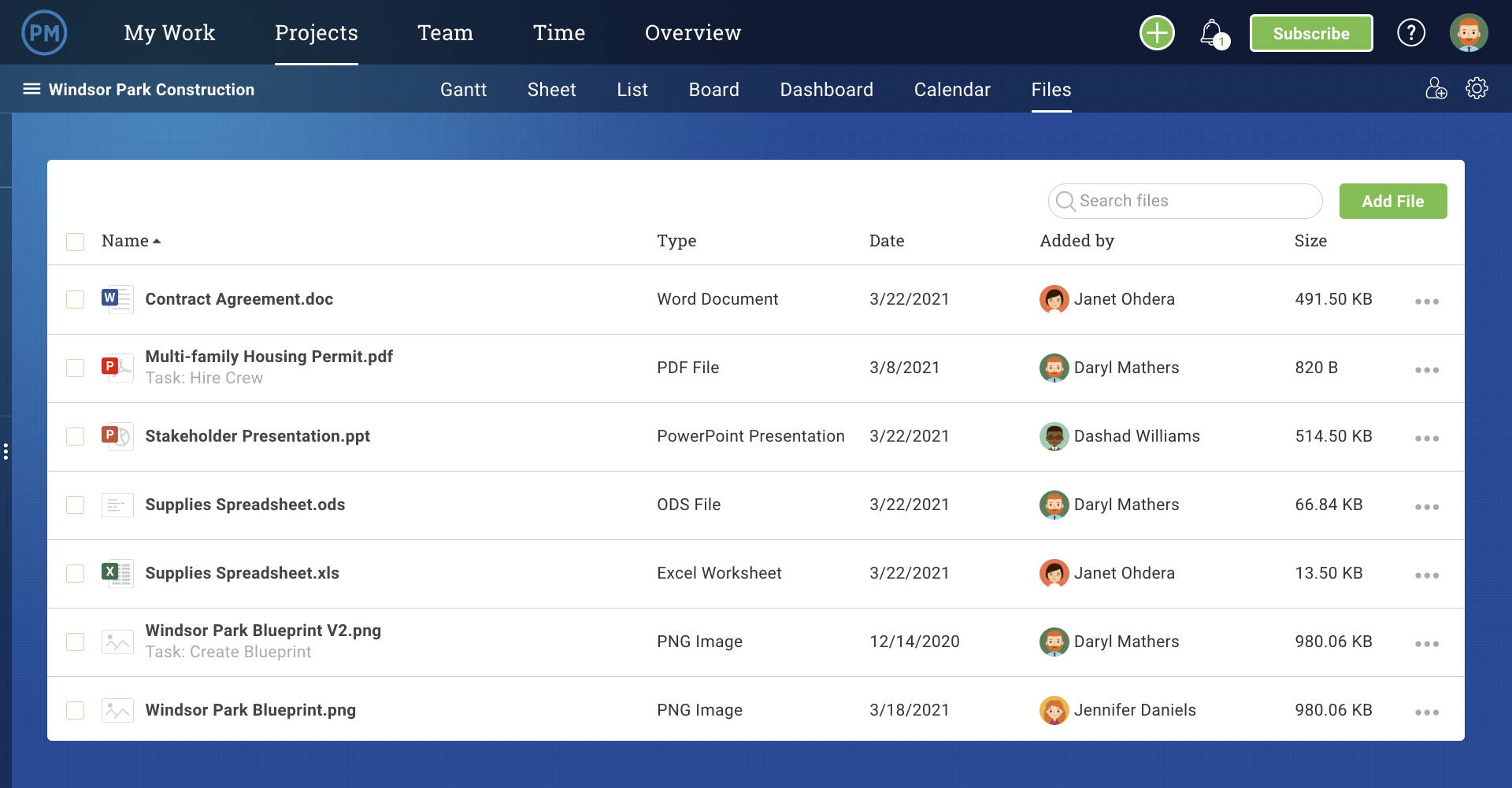Toggle the select-all files checkbox
1512x788 pixels.
(x=75, y=242)
